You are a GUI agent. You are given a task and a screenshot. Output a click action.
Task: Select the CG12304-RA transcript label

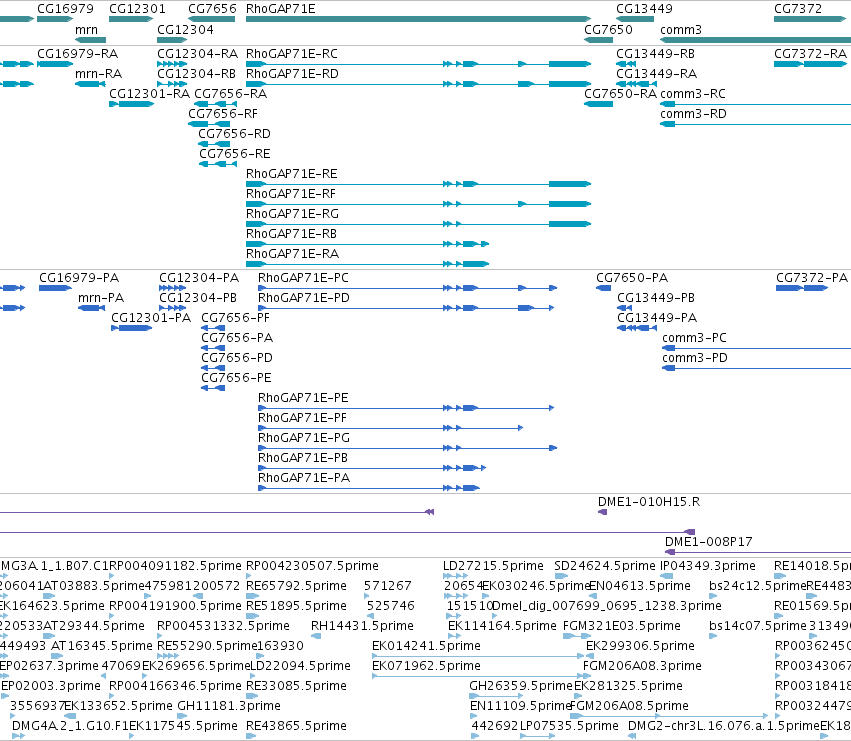[x=197, y=54]
